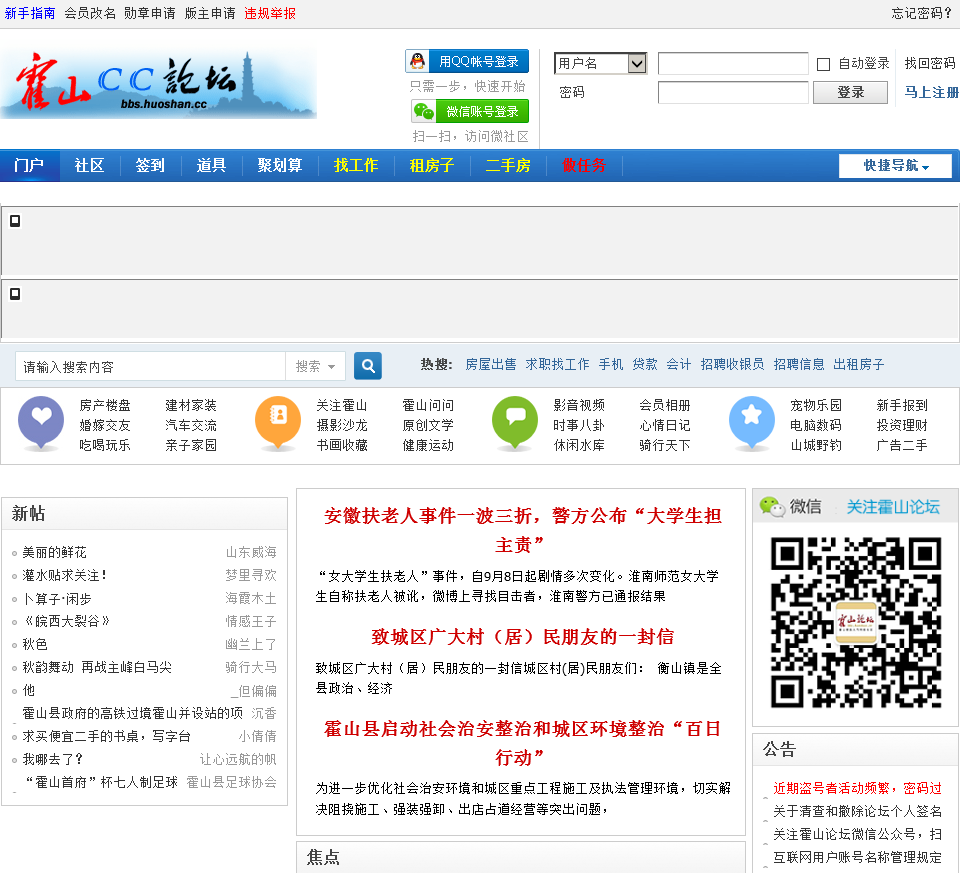The image size is (960, 873).
Task: Open announcement 互联网用户账号名称管理规定
Action: [x=857, y=857]
